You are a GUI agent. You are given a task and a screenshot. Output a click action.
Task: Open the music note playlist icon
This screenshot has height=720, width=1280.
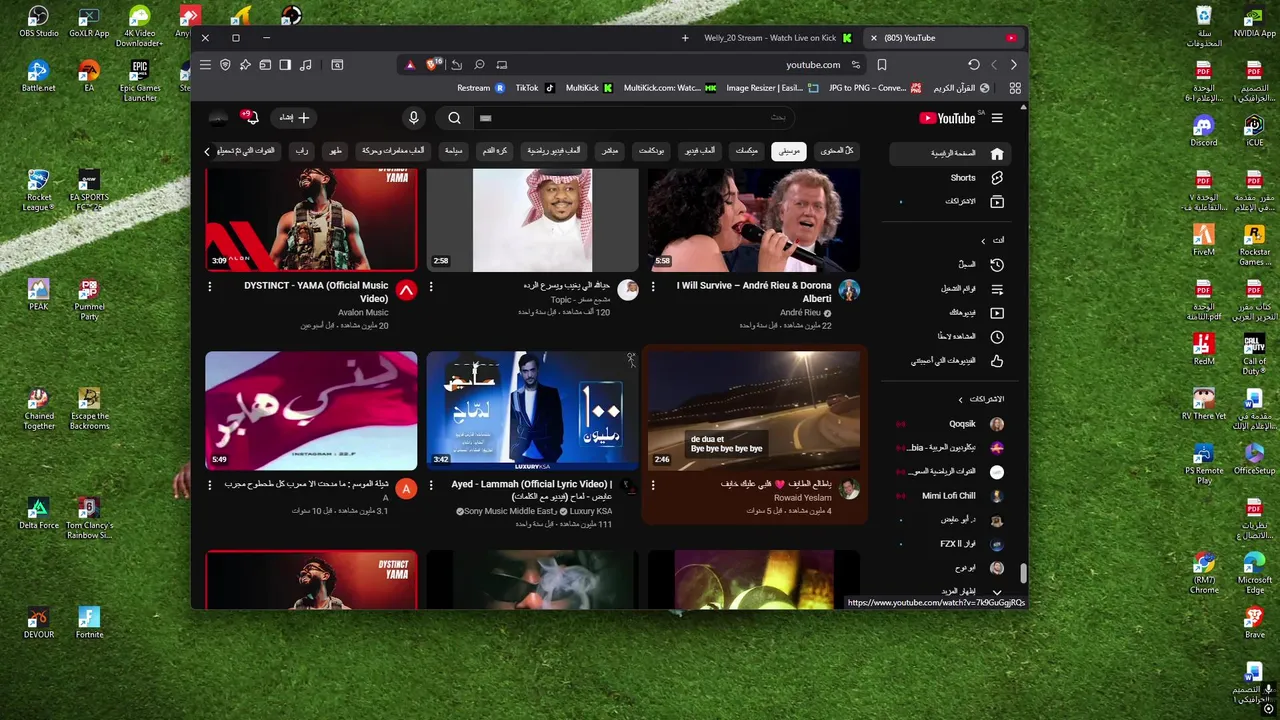click(x=305, y=64)
